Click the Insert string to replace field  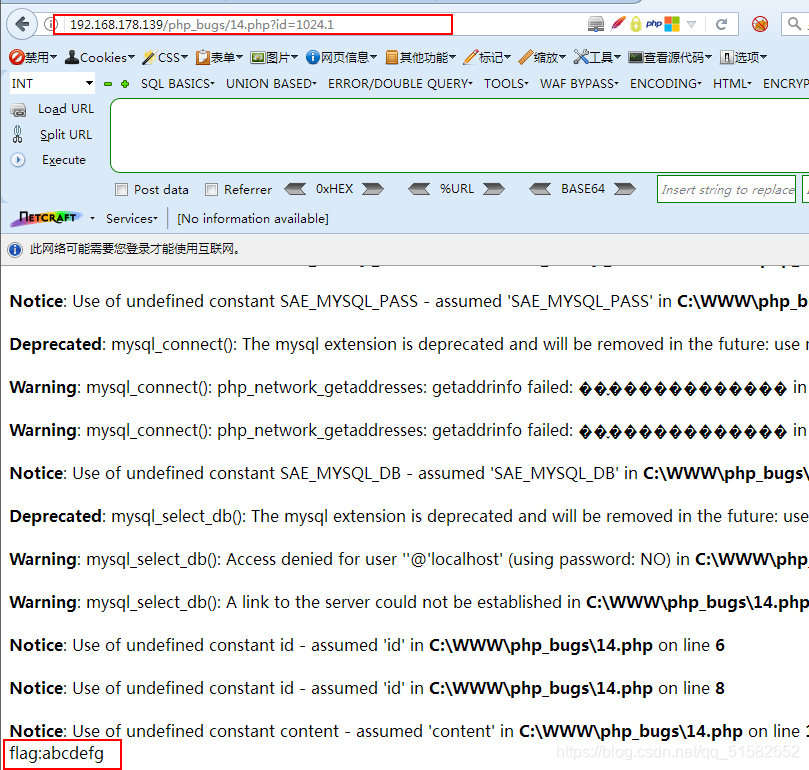tap(726, 189)
